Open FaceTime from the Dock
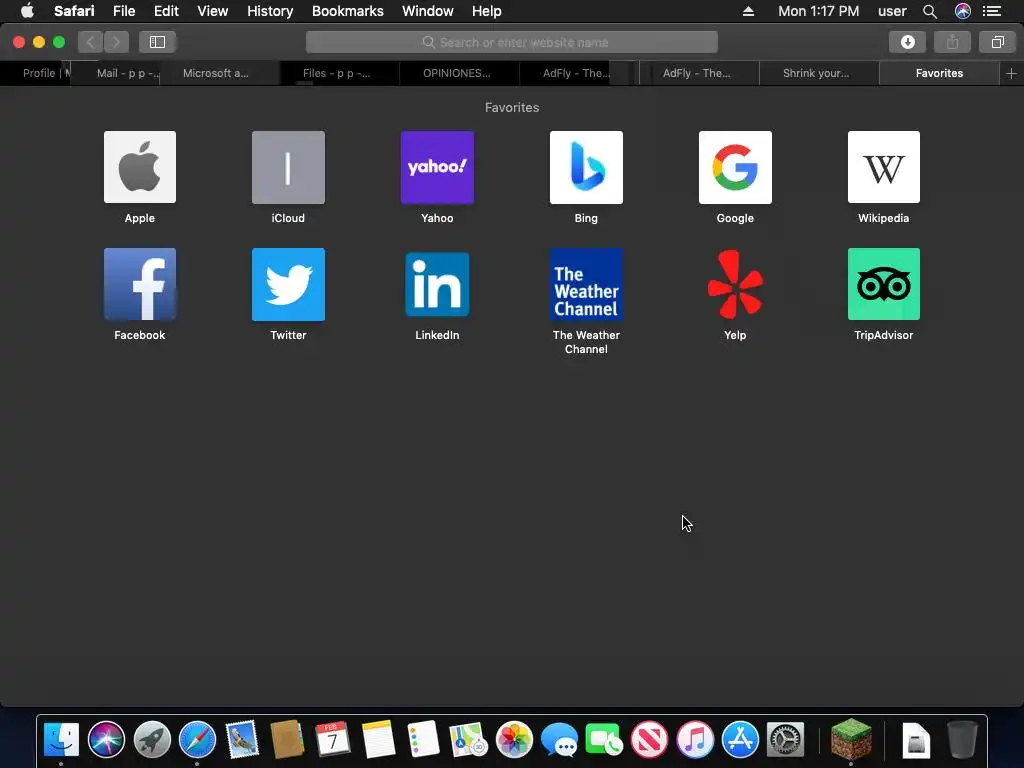The height and width of the screenshot is (768, 1024). pos(604,739)
